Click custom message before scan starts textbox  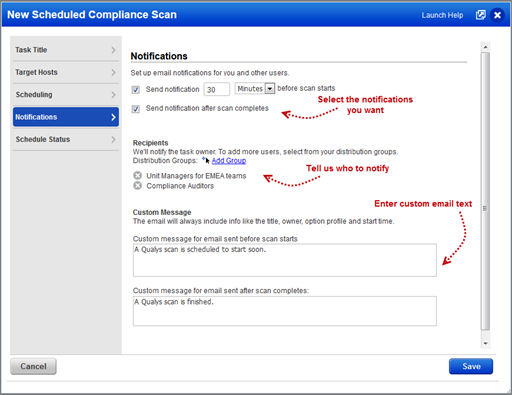(x=285, y=260)
